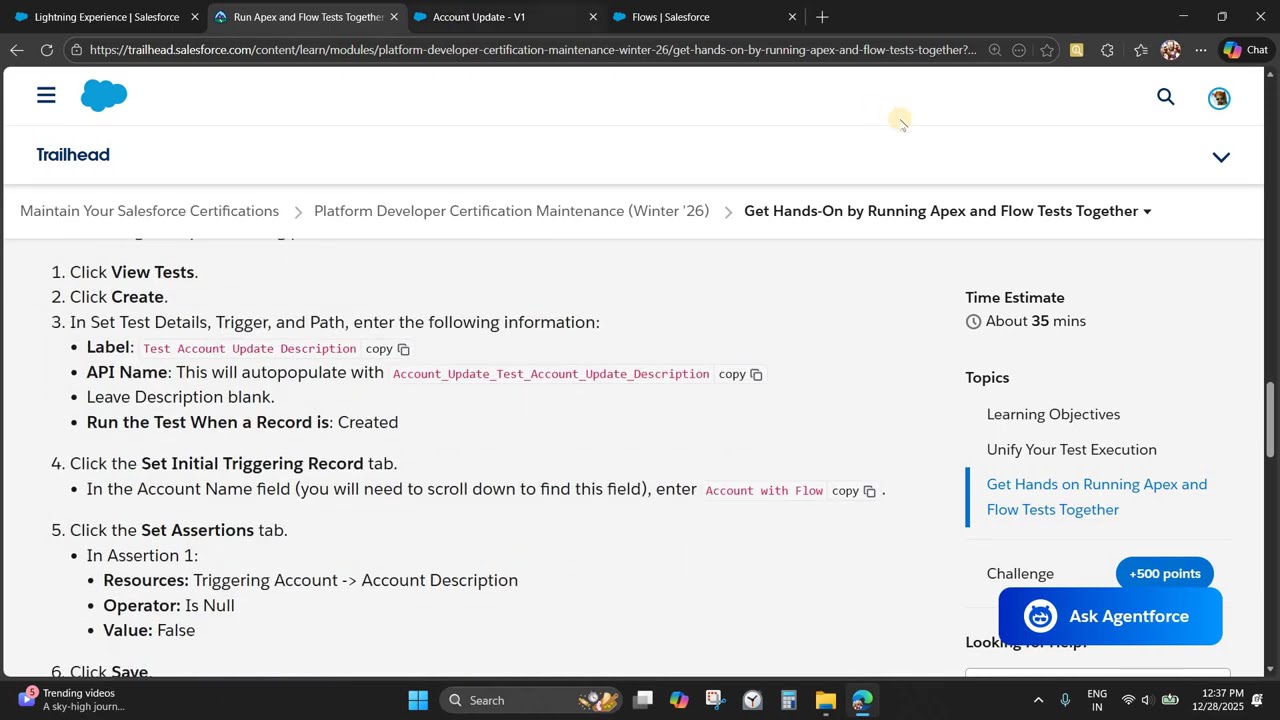Viewport: 1280px width, 720px height.
Task: Go back to previous browser page
Action: (x=17, y=49)
